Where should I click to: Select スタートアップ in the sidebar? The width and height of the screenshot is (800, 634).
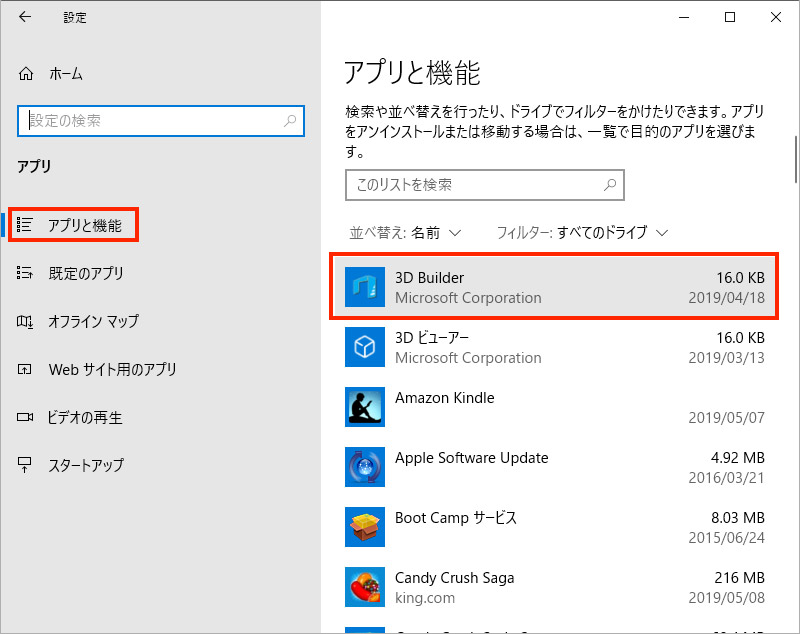(86, 465)
